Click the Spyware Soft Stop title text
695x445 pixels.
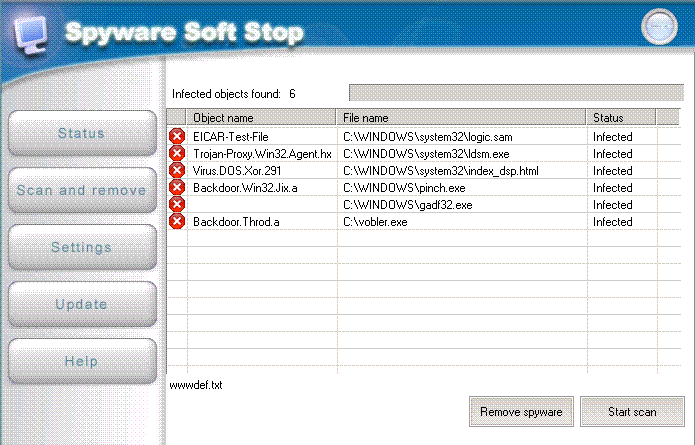pyautogui.click(x=184, y=32)
